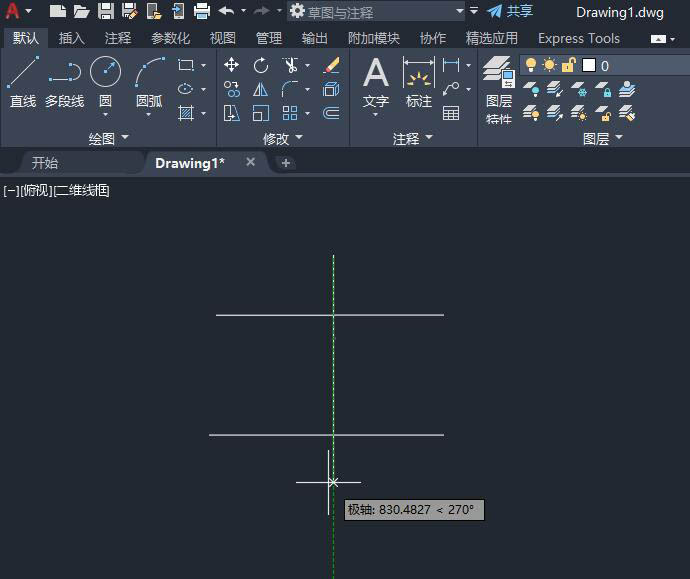
Task: Click the Erase tool icon
Action: (332, 65)
